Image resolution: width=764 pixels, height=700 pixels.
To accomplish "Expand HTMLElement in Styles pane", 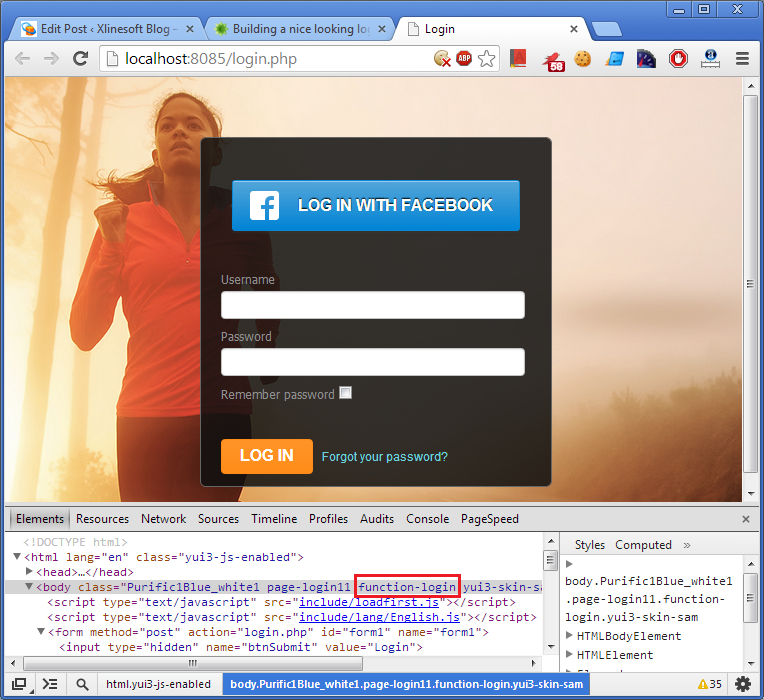I will pyautogui.click(x=569, y=654).
